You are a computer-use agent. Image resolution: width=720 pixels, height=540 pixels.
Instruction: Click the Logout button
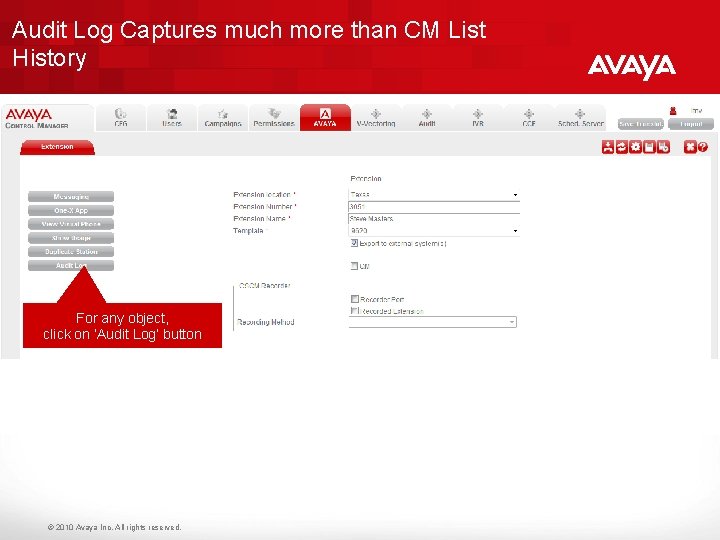click(691, 124)
